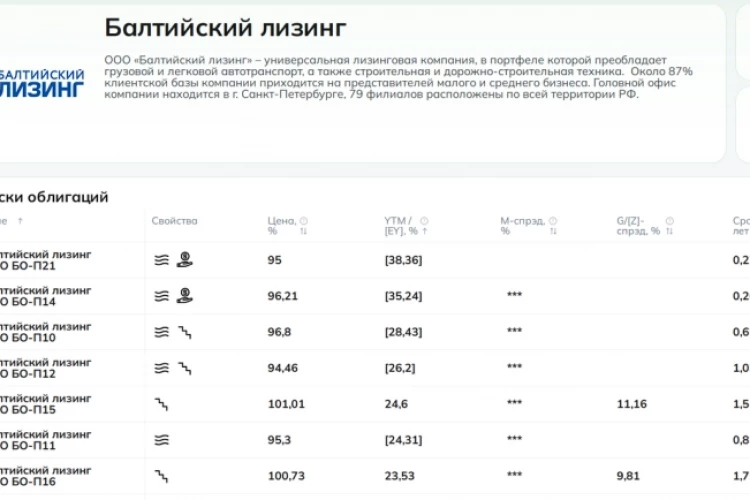Viewport: 750px width, 500px height.
Task: Click the price value 95
Action: 275,260
